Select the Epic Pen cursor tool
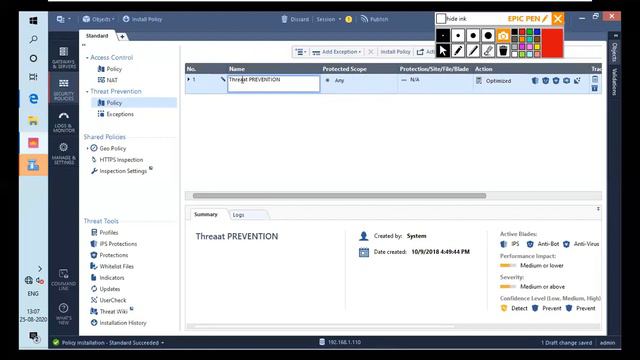The width and height of the screenshot is (640, 360). 443,51
